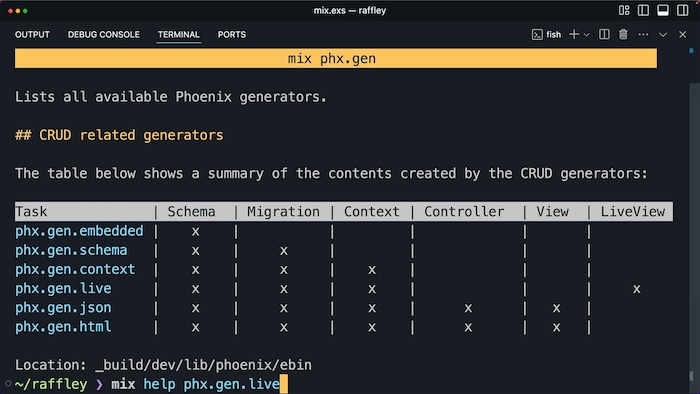
Task: Kill terminal with the trash icon
Action: click(x=623, y=34)
